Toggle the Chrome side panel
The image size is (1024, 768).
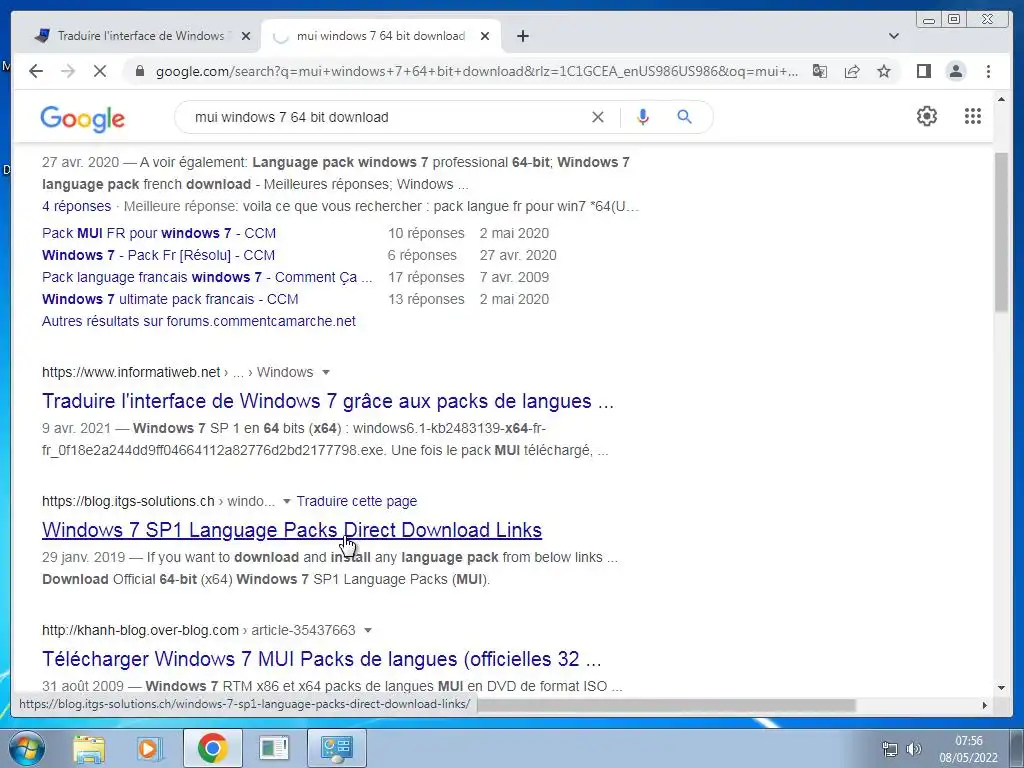pyautogui.click(x=923, y=71)
